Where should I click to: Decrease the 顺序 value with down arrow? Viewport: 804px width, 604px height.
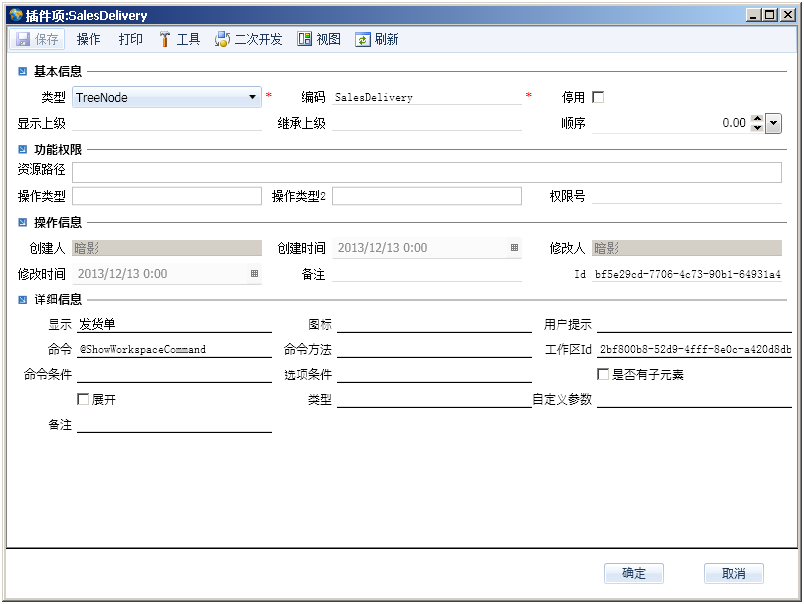(x=757, y=128)
